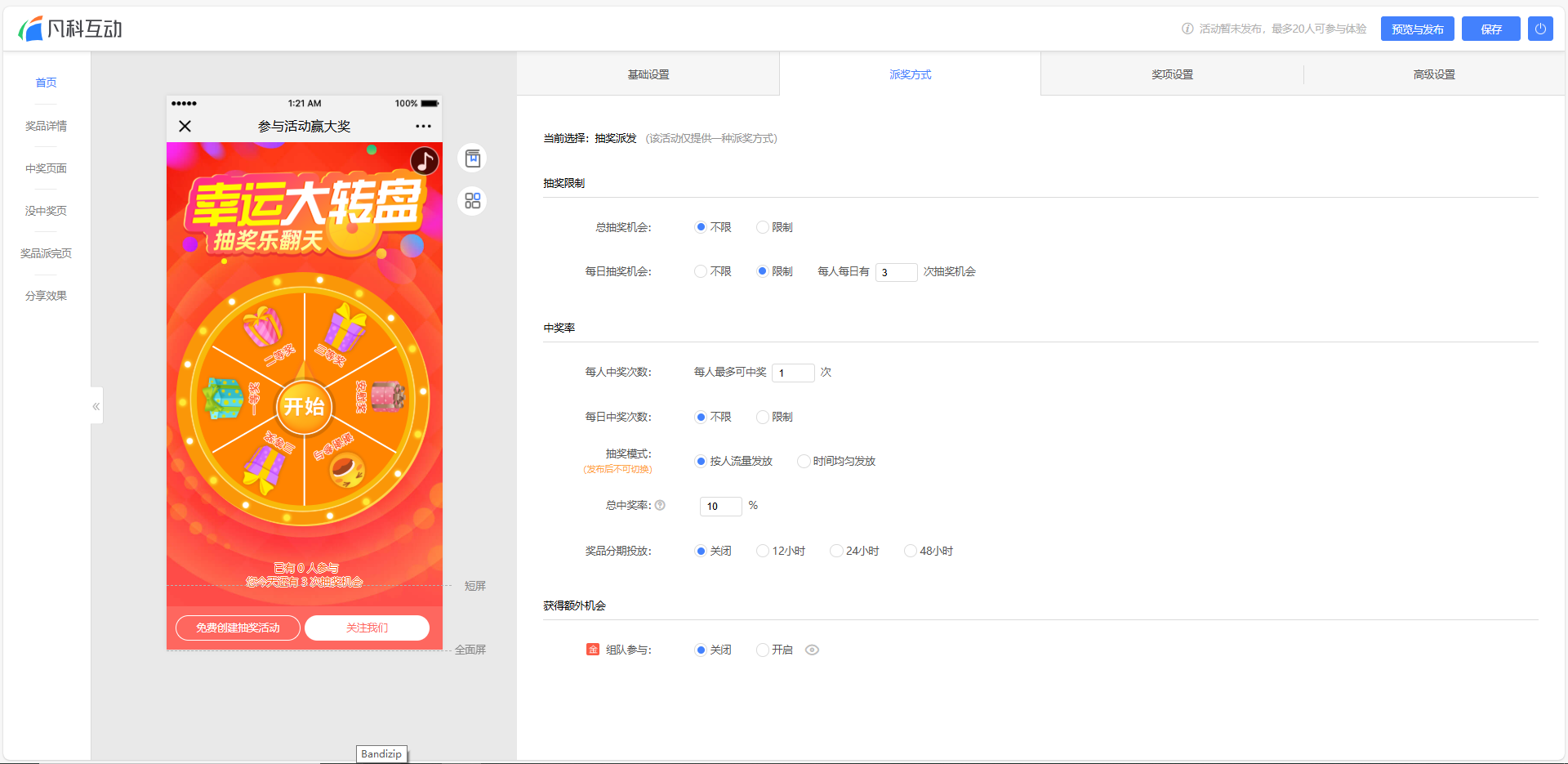The width and height of the screenshot is (1568, 764).
Task: Click the 总中奖率 percentage input field
Action: (x=720, y=507)
